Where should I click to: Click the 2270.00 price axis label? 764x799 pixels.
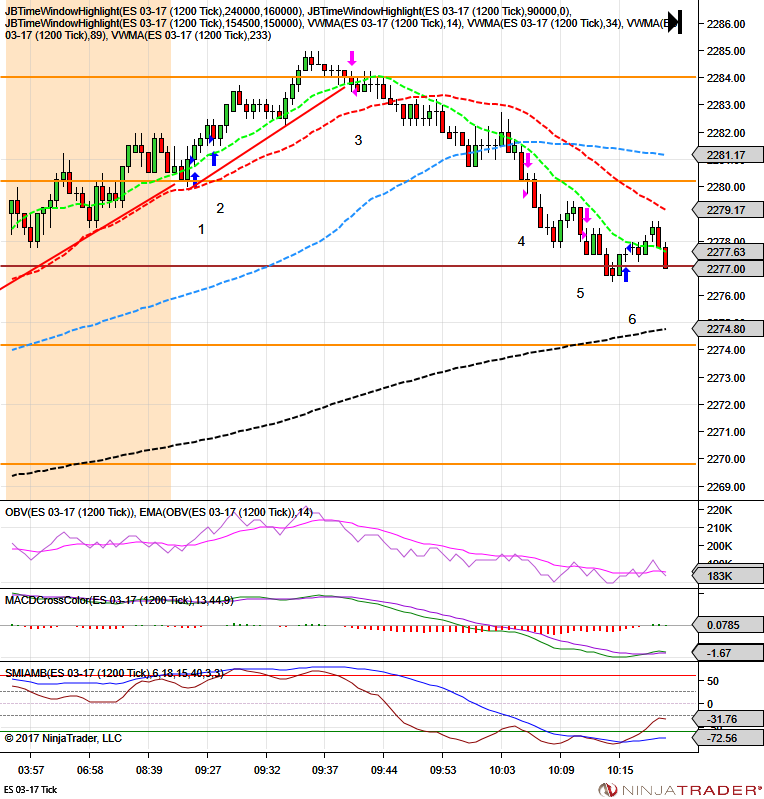point(726,459)
